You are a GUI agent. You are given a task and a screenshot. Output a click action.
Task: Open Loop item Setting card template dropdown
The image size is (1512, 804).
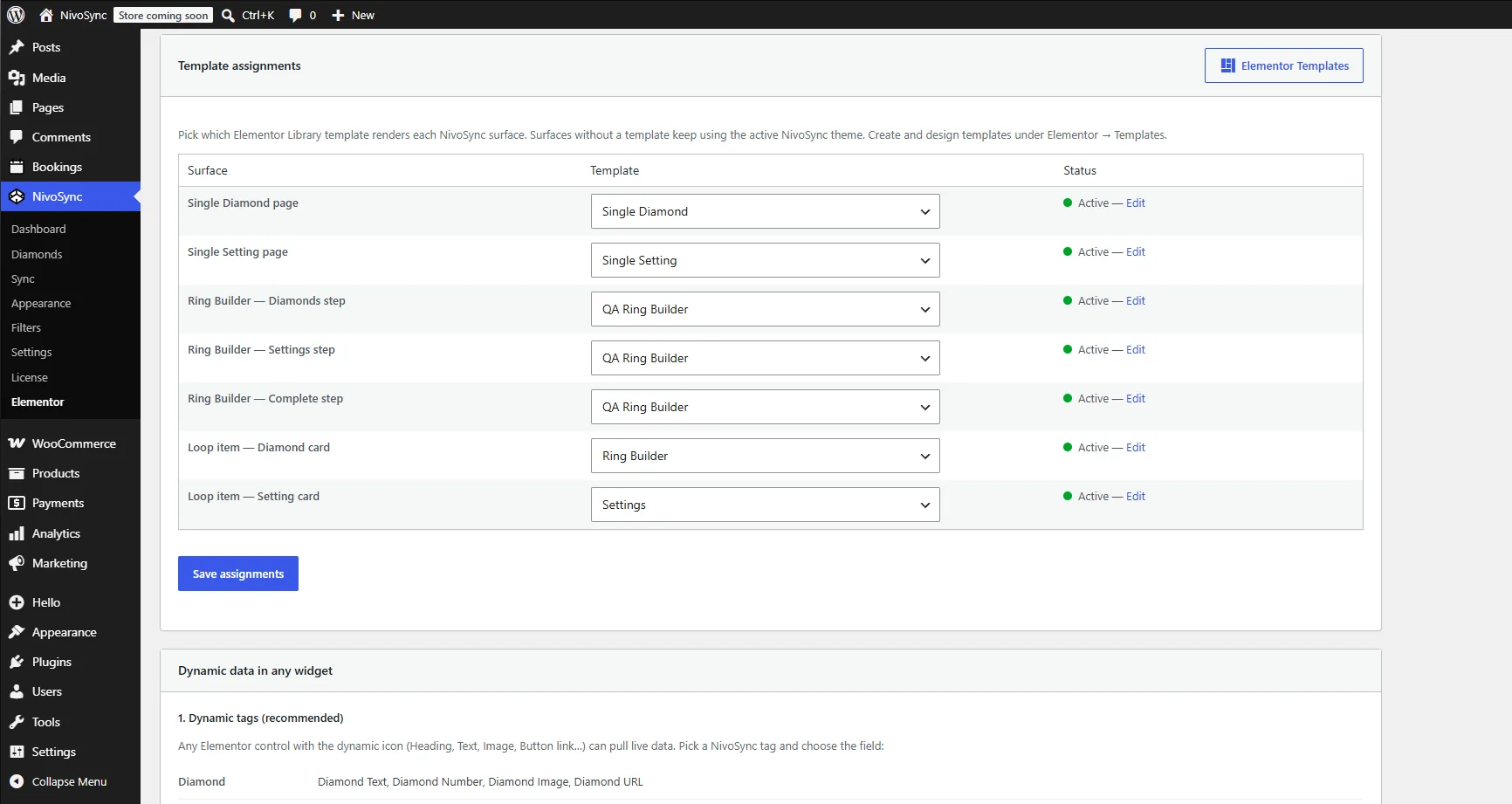pyautogui.click(x=766, y=505)
